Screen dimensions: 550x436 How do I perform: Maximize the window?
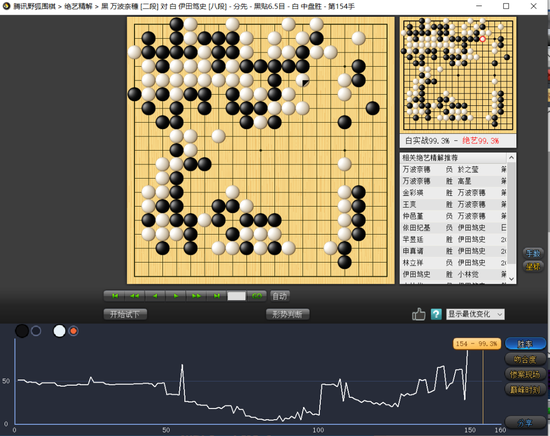coord(506,6)
